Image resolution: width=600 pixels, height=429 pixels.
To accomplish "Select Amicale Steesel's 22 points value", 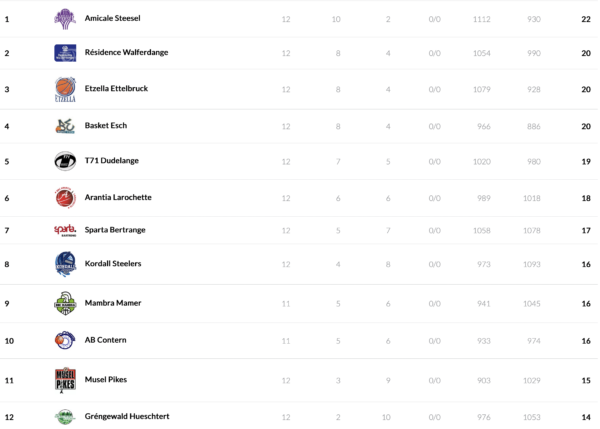I will tap(586, 19).
